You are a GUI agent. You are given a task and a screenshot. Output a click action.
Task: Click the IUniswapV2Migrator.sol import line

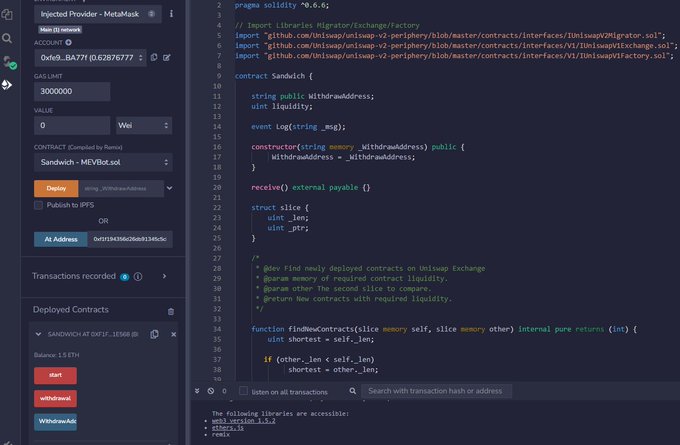(450, 36)
